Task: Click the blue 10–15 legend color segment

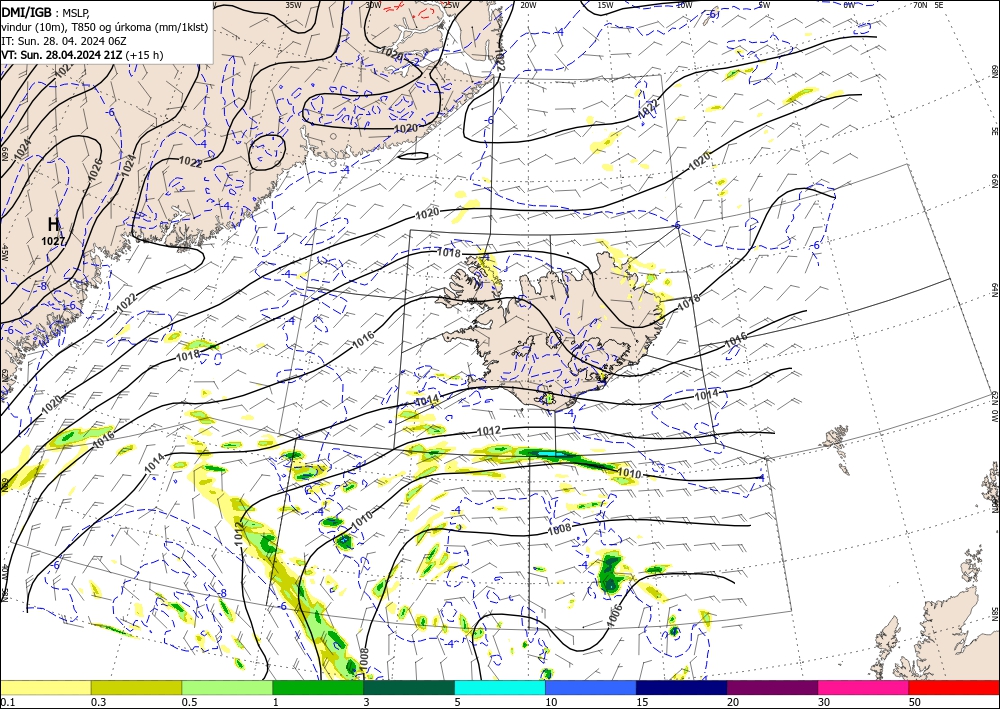Action: click(591, 687)
